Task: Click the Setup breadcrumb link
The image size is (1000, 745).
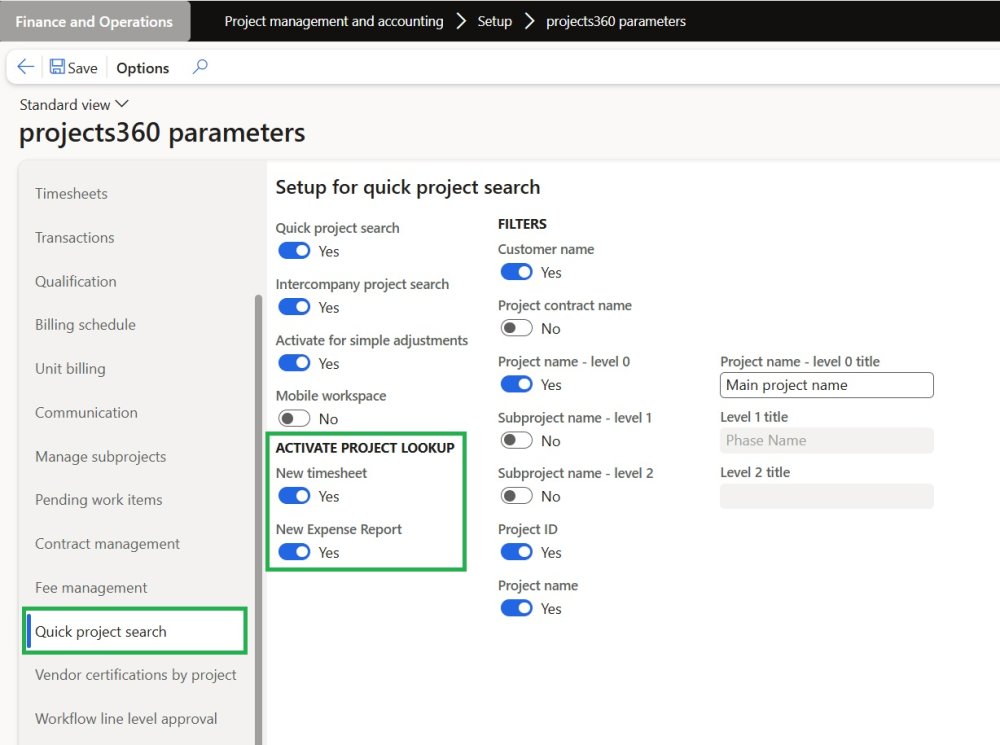Action: [x=495, y=21]
